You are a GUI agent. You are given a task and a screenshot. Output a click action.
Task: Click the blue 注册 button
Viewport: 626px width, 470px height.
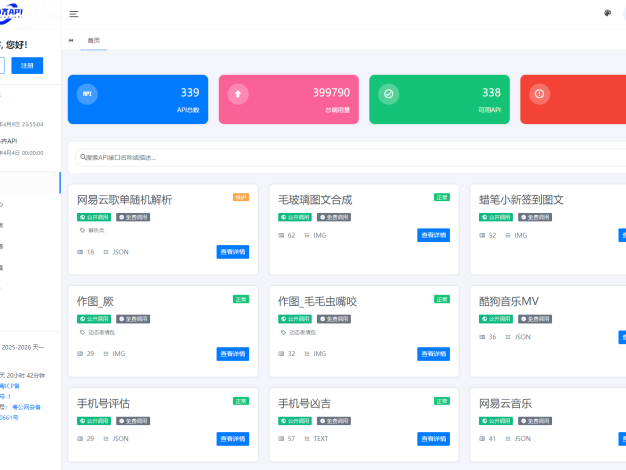coord(27,65)
